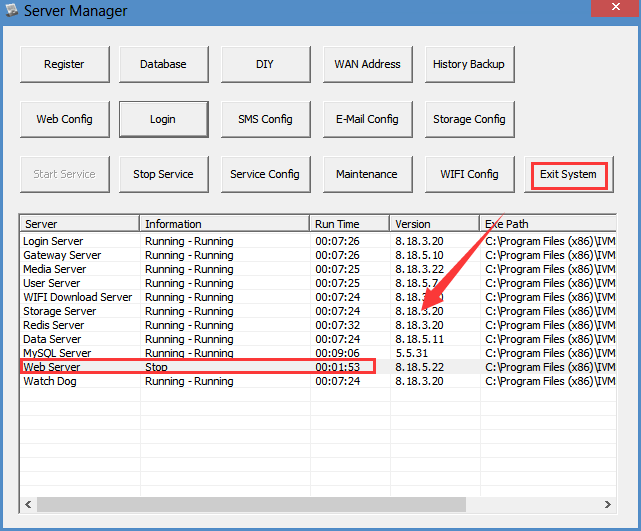Image resolution: width=641 pixels, height=531 pixels.
Task: Select the Media Server row
Action: [x=318, y=269]
